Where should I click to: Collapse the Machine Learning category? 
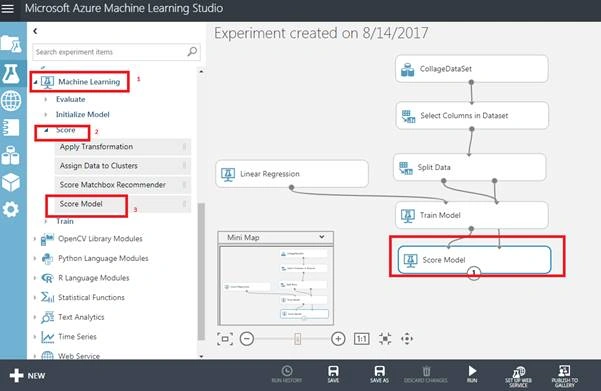35,82
